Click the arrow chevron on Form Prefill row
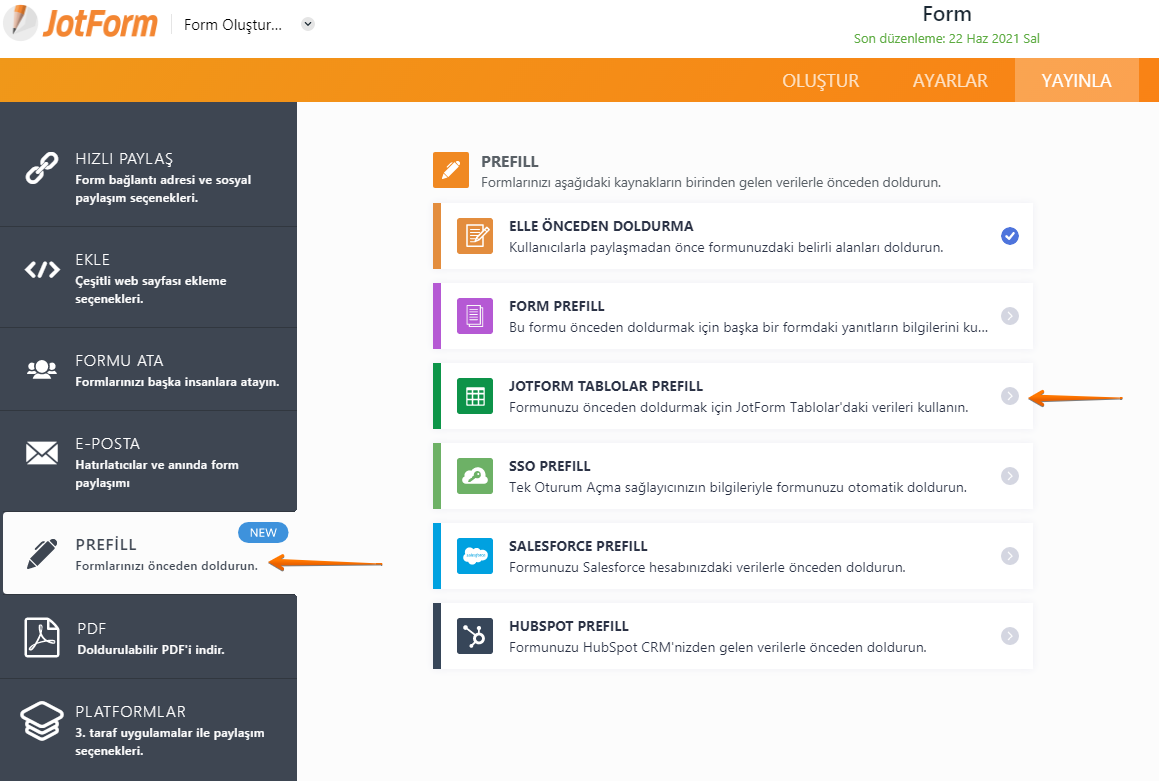 coord(1010,316)
